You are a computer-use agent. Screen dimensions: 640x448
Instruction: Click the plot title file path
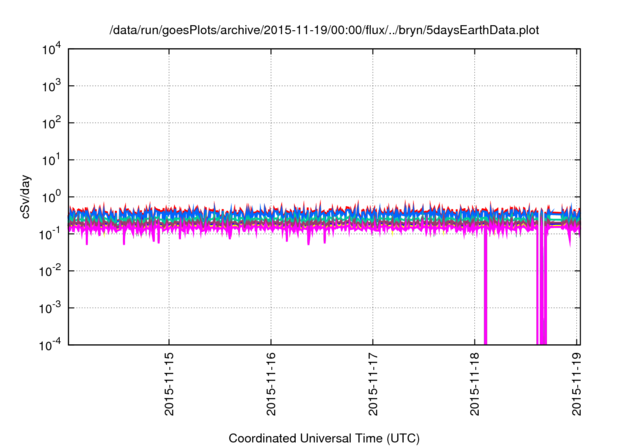coord(324,31)
